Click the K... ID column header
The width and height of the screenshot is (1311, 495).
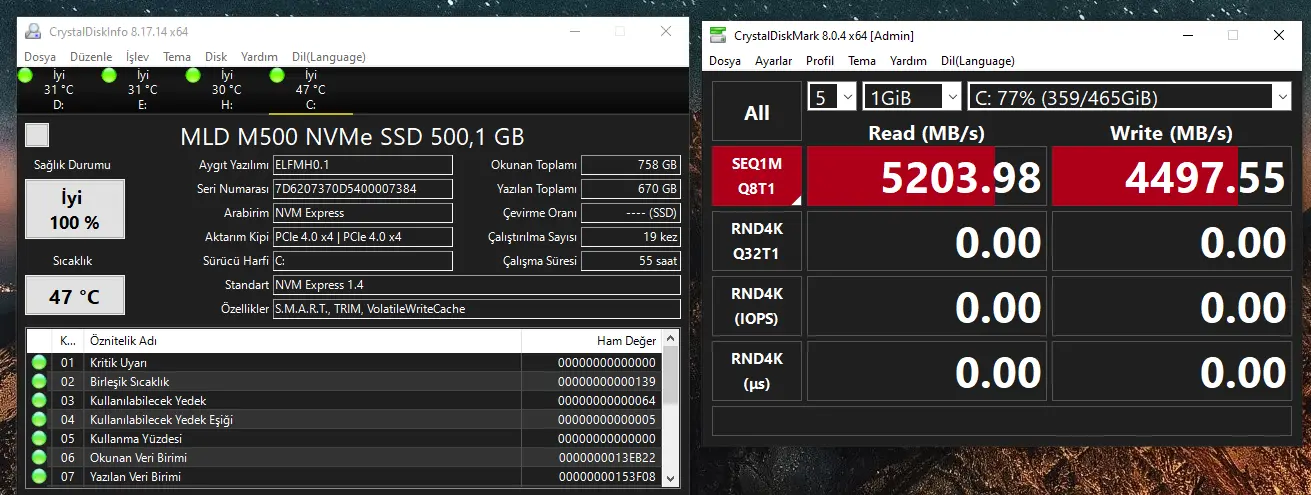(67, 340)
